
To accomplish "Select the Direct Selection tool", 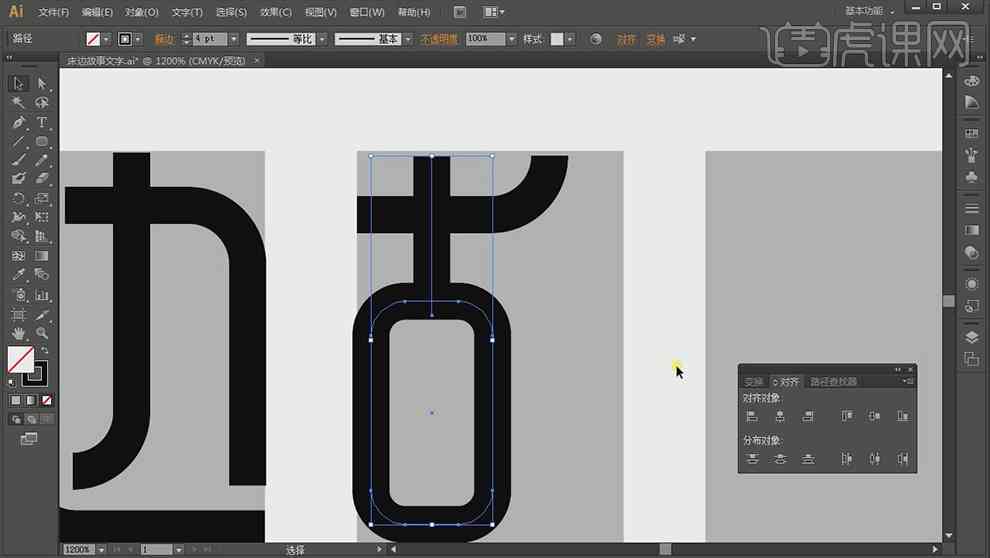I will [x=42, y=83].
